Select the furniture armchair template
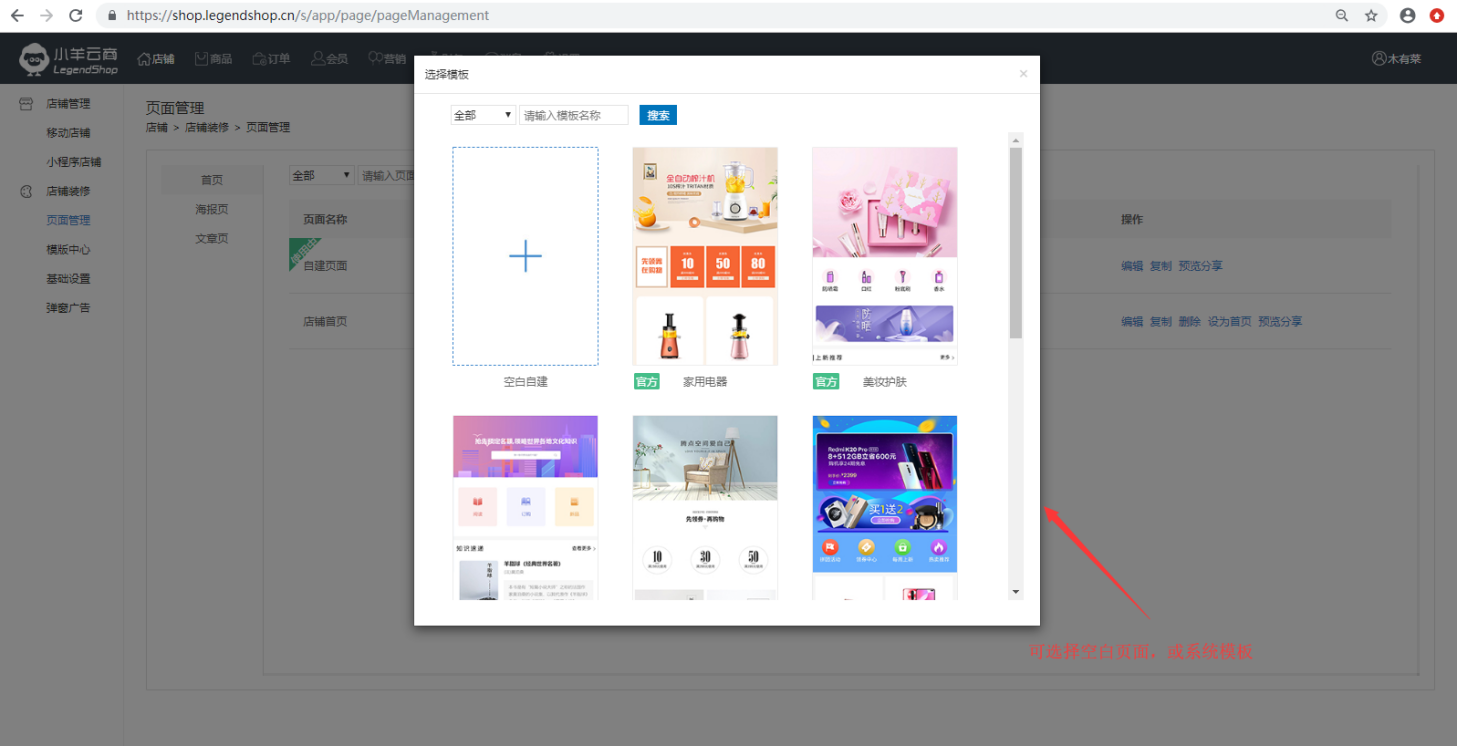 (705, 507)
